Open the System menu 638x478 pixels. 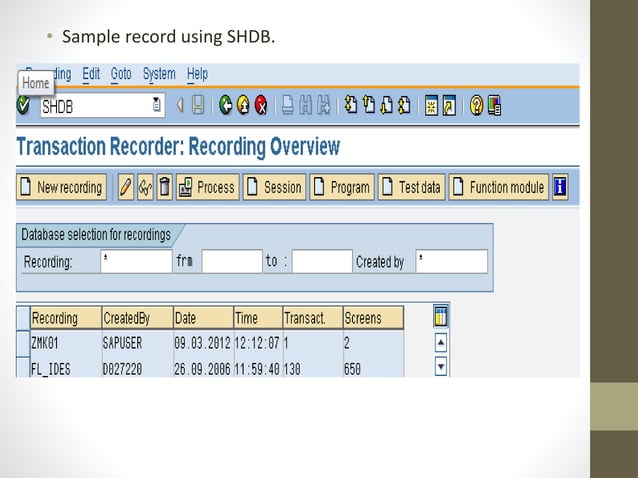pyautogui.click(x=159, y=74)
